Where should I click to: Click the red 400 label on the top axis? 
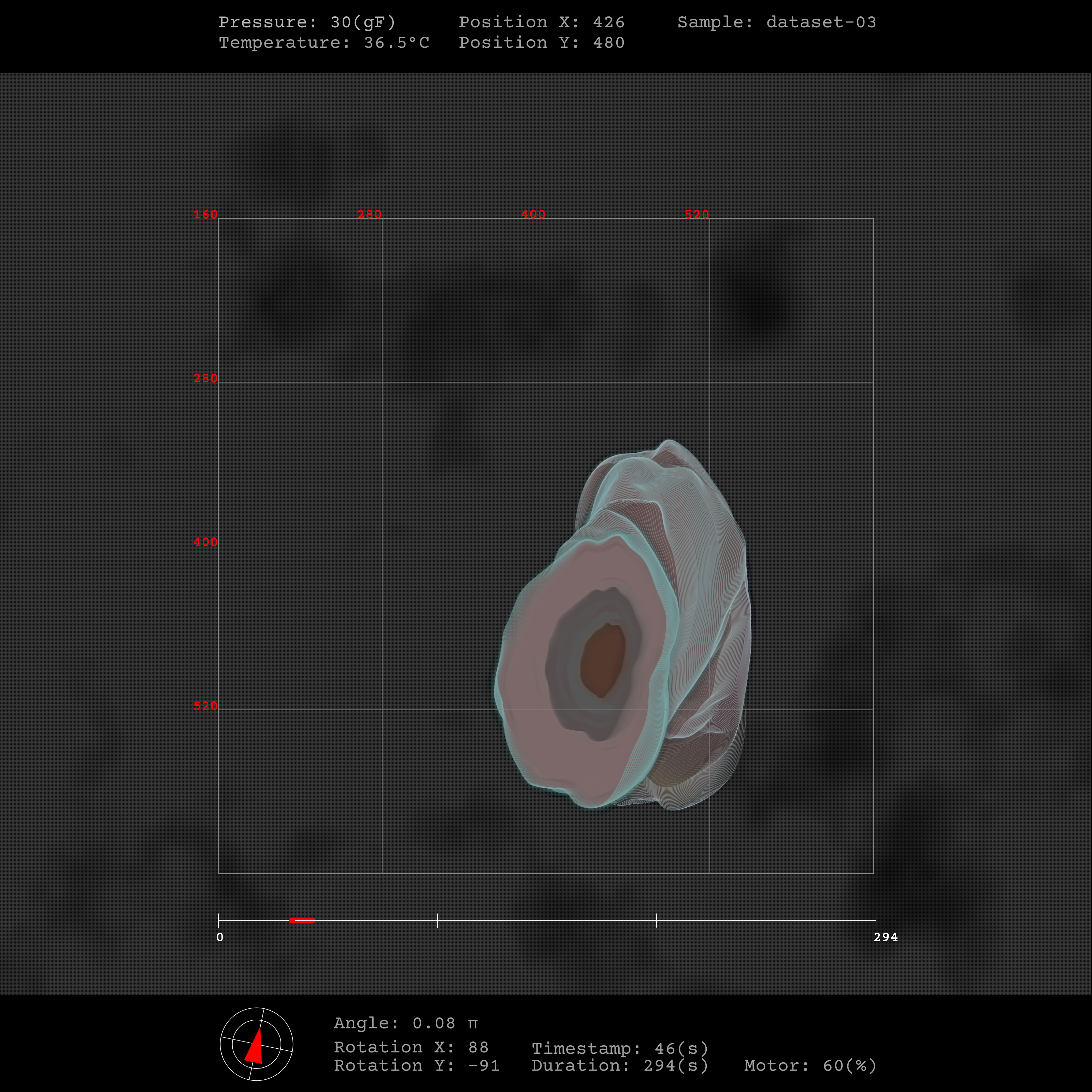pos(533,214)
